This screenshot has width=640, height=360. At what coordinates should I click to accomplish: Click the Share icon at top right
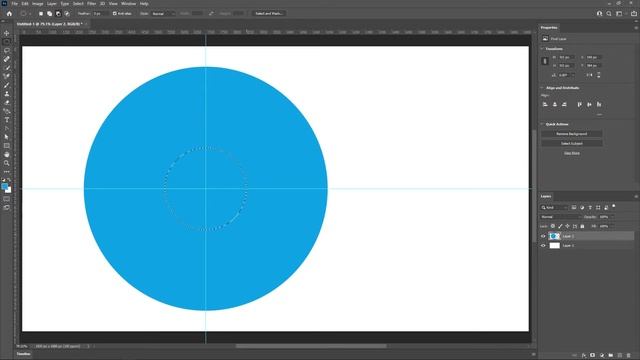[x=634, y=13]
